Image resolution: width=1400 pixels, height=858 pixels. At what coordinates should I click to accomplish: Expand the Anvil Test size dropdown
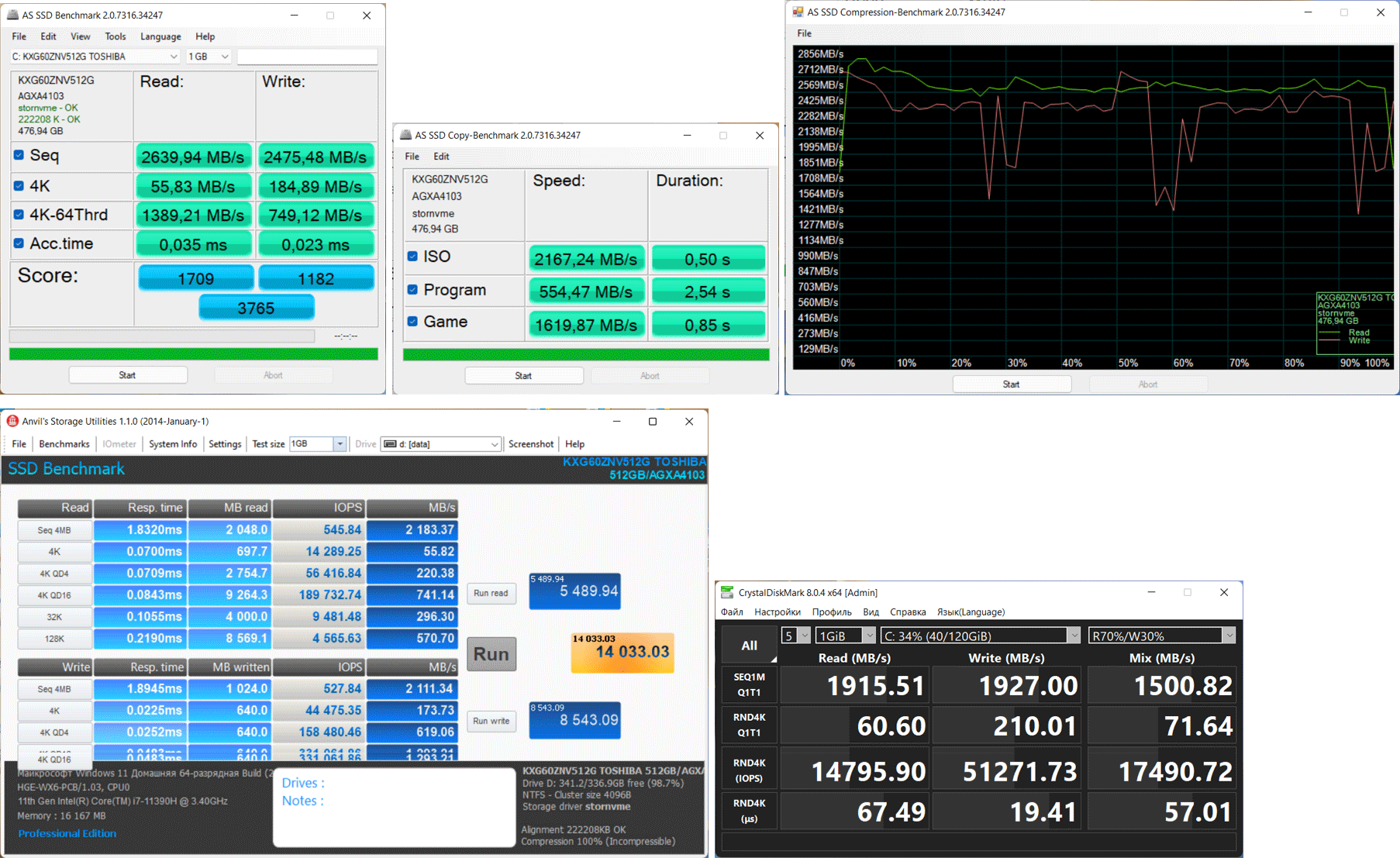pyautogui.click(x=340, y=444)
